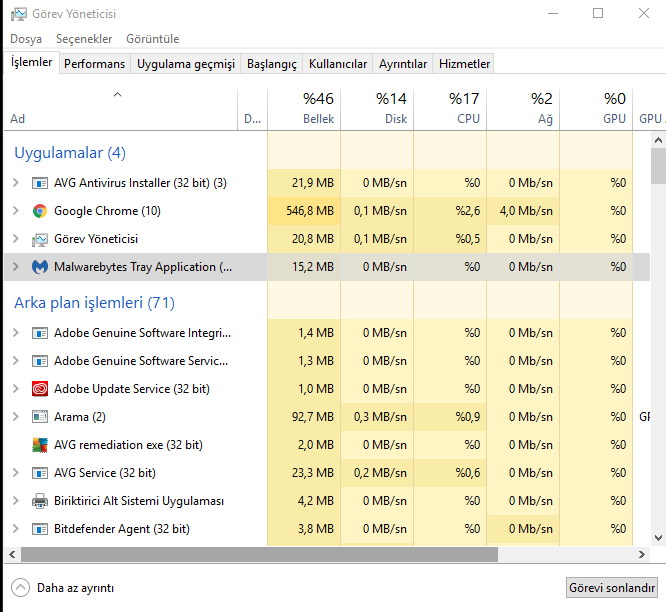666x612 pixels.
Task: Click the AVG Antivirus Installer process icon
Action: coord(40,183)
